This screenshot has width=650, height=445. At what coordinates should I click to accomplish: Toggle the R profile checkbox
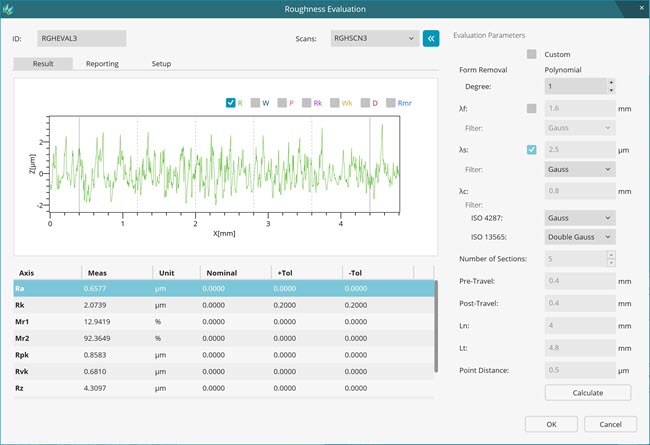[x=231, y=102]
